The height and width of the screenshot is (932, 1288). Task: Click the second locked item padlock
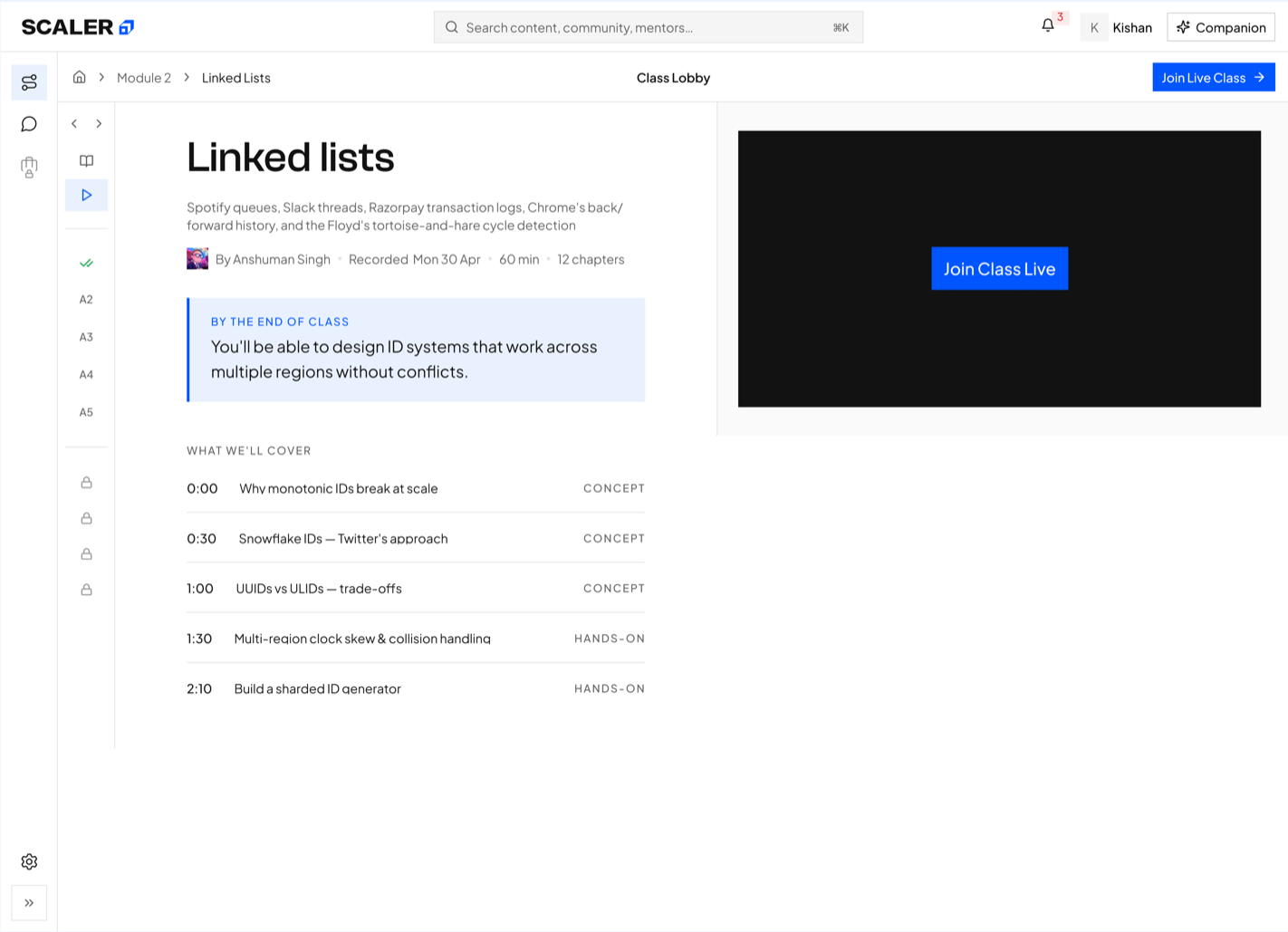[x=86, y=518]
